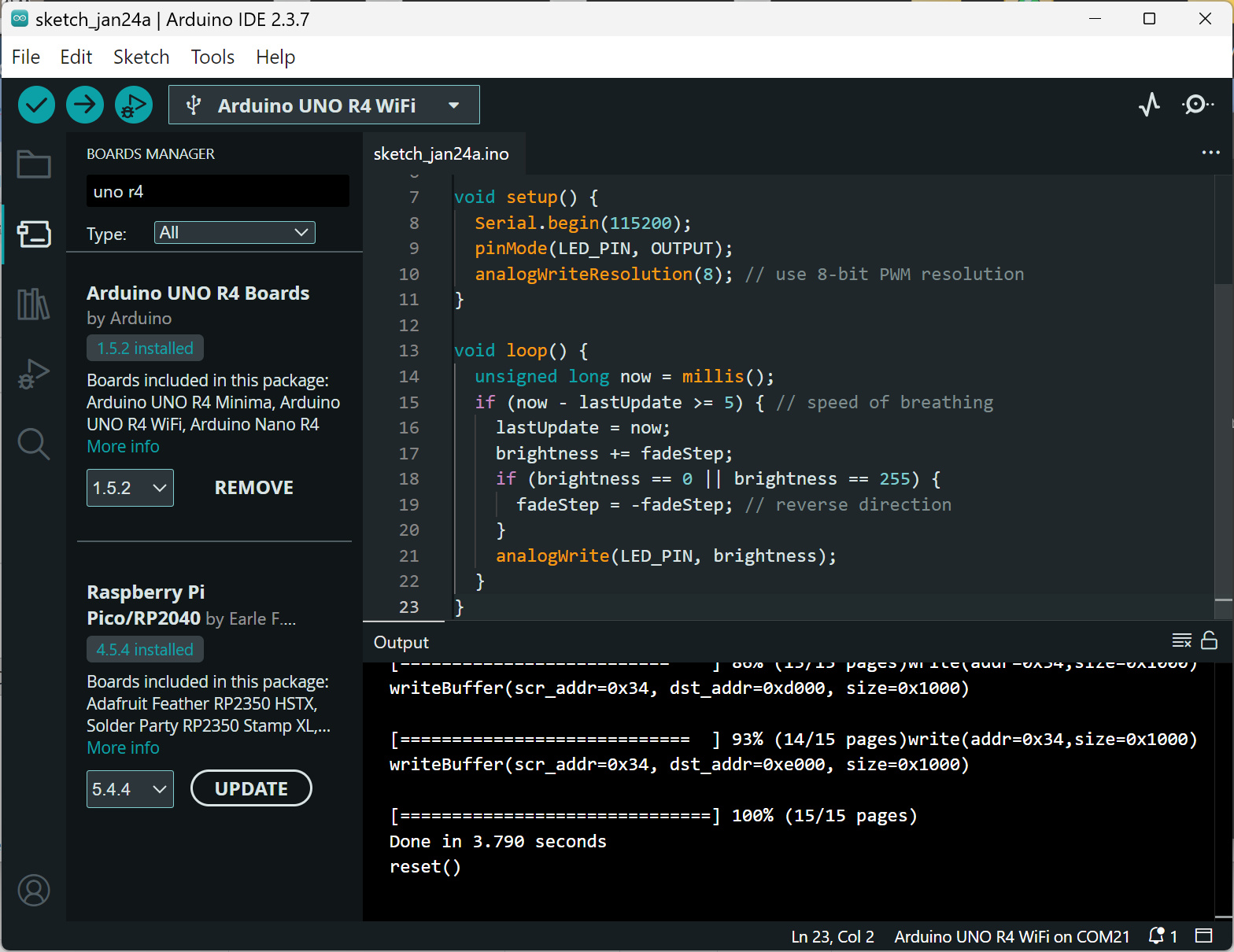Screen dimensions: 1234x952
Task: Open the Type filter dropdown
Action: coord(235,232)
